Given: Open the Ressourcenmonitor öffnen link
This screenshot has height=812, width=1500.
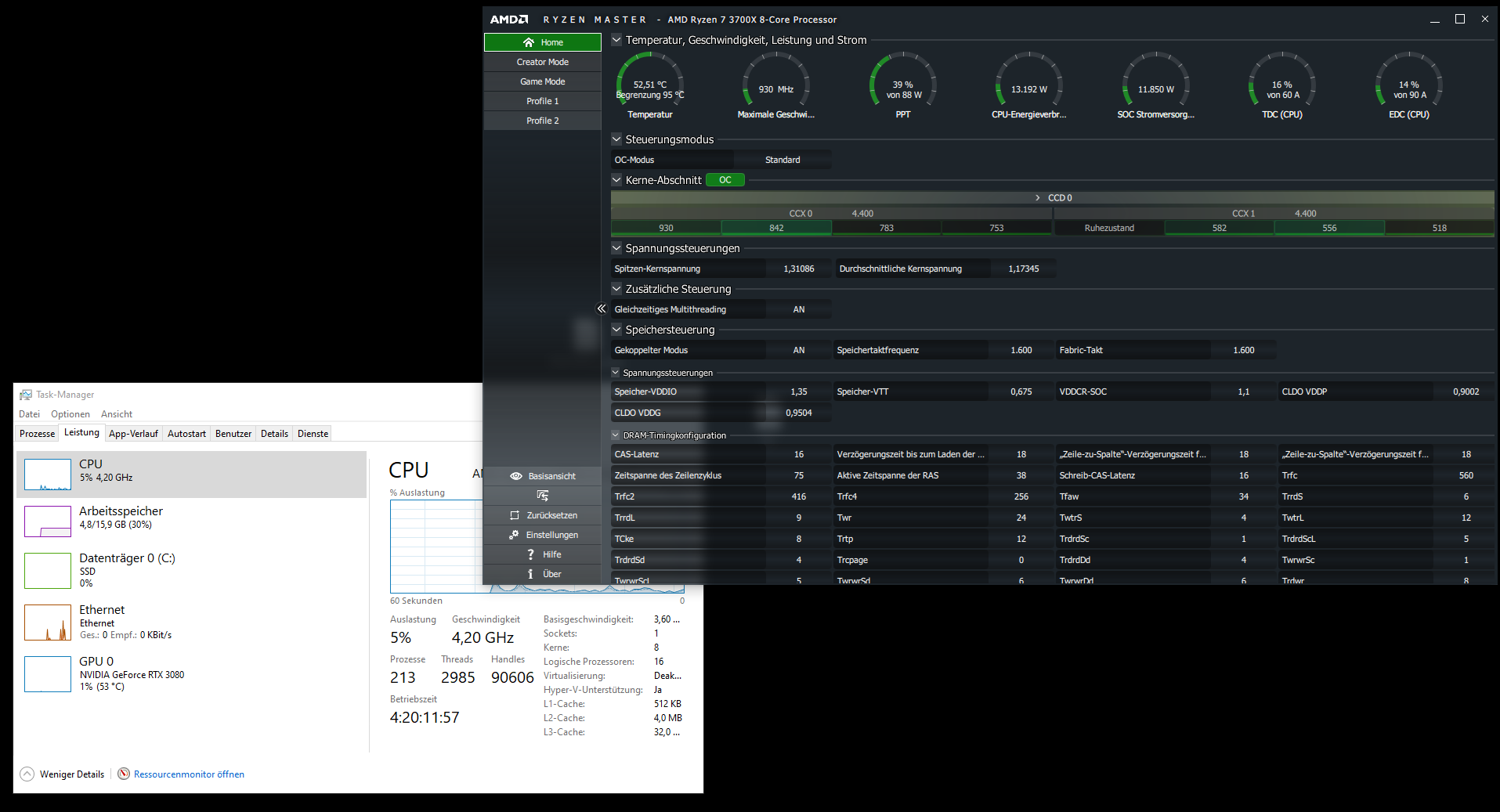Looking at the screenshot, I should click(x=189, y=774).
